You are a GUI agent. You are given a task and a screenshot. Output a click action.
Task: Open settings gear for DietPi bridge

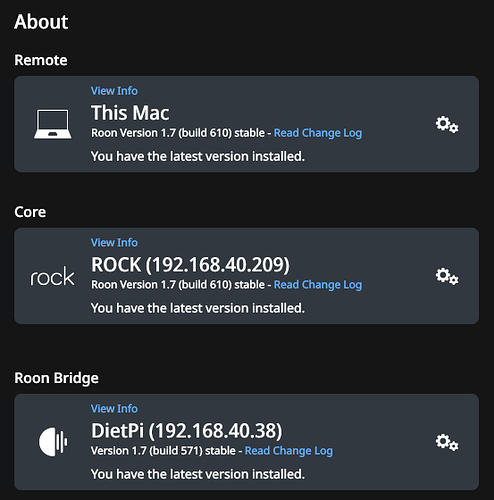click(447, 442)
